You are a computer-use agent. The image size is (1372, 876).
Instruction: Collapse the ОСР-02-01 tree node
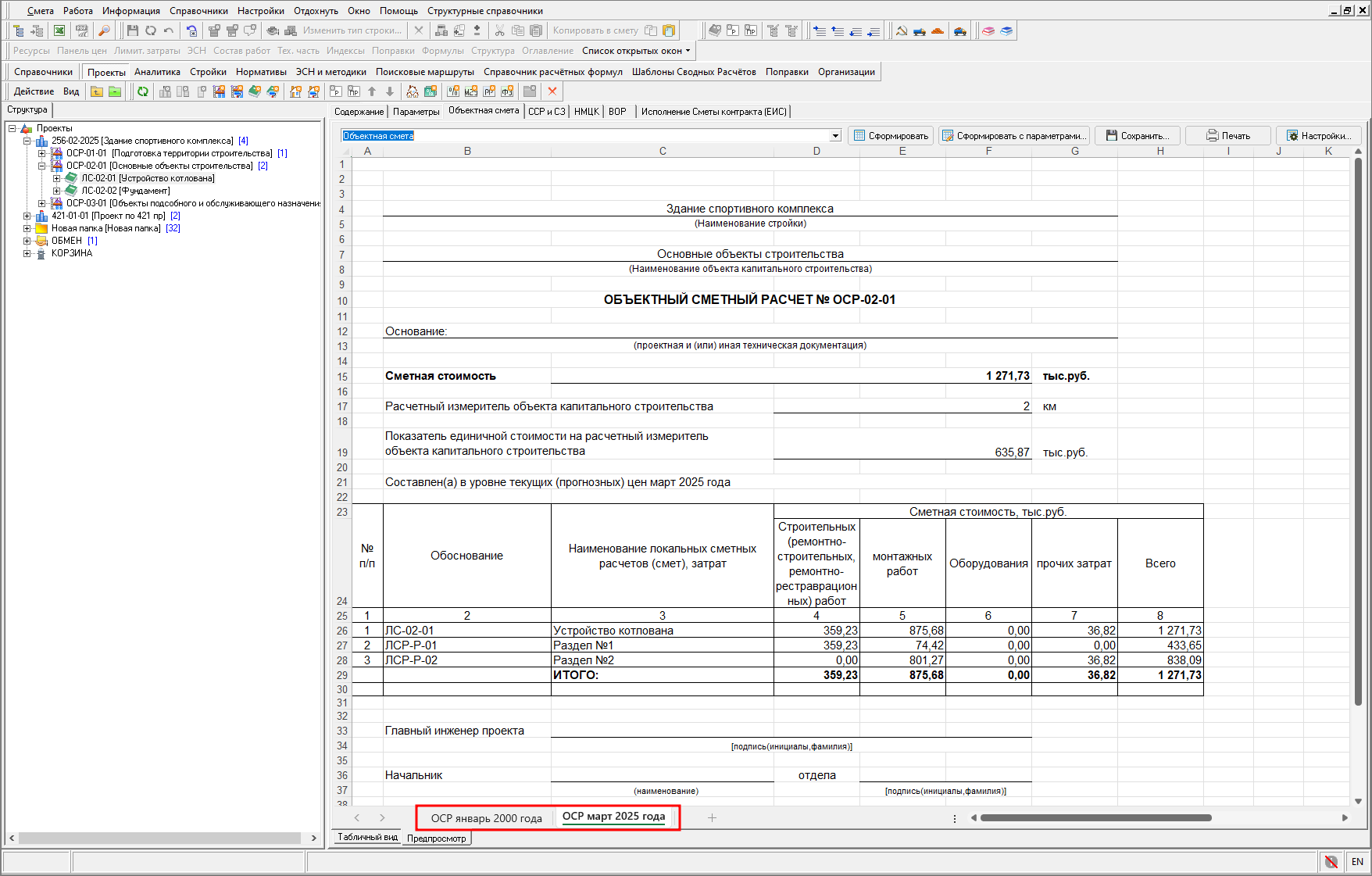click(42, 166)
